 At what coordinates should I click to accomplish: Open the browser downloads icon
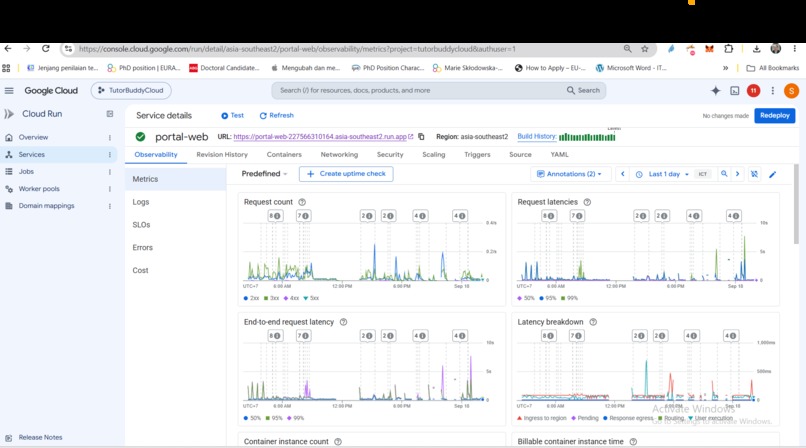[x=756, y=49]
